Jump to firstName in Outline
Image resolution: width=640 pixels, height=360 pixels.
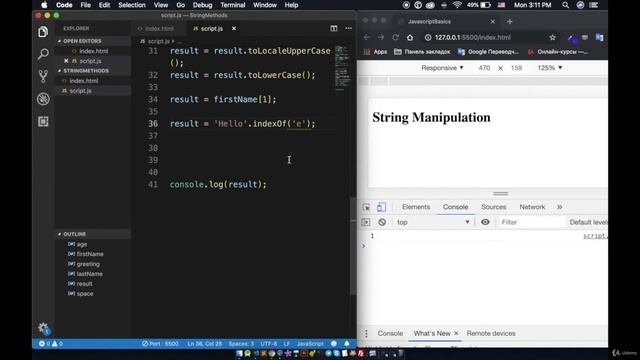click(90, 254)
